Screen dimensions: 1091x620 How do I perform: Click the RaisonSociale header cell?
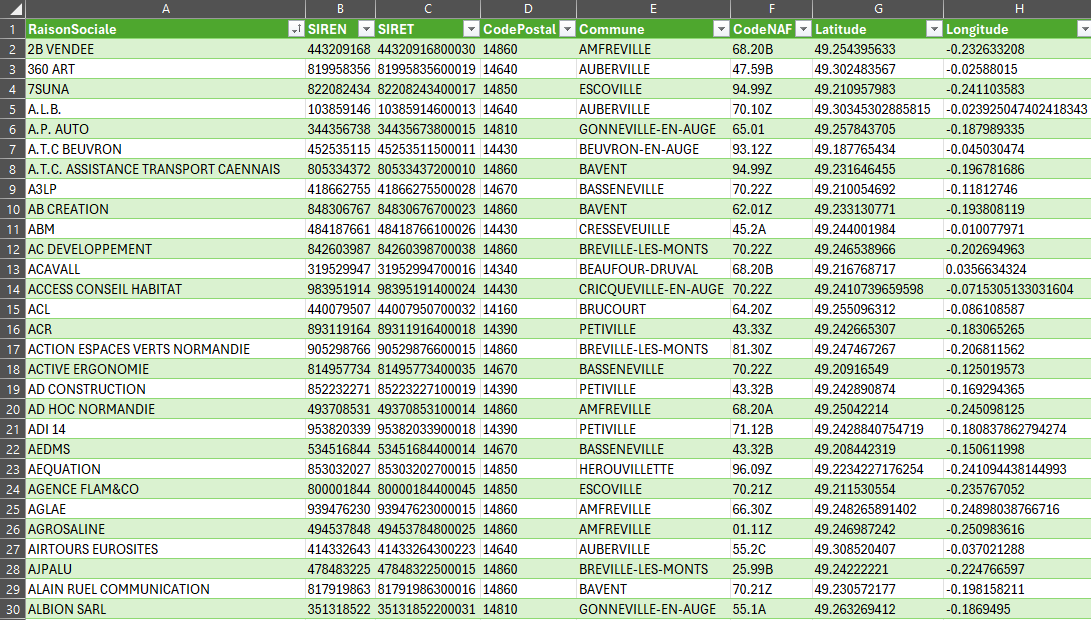pyautogui.click(x=166, y=29)
